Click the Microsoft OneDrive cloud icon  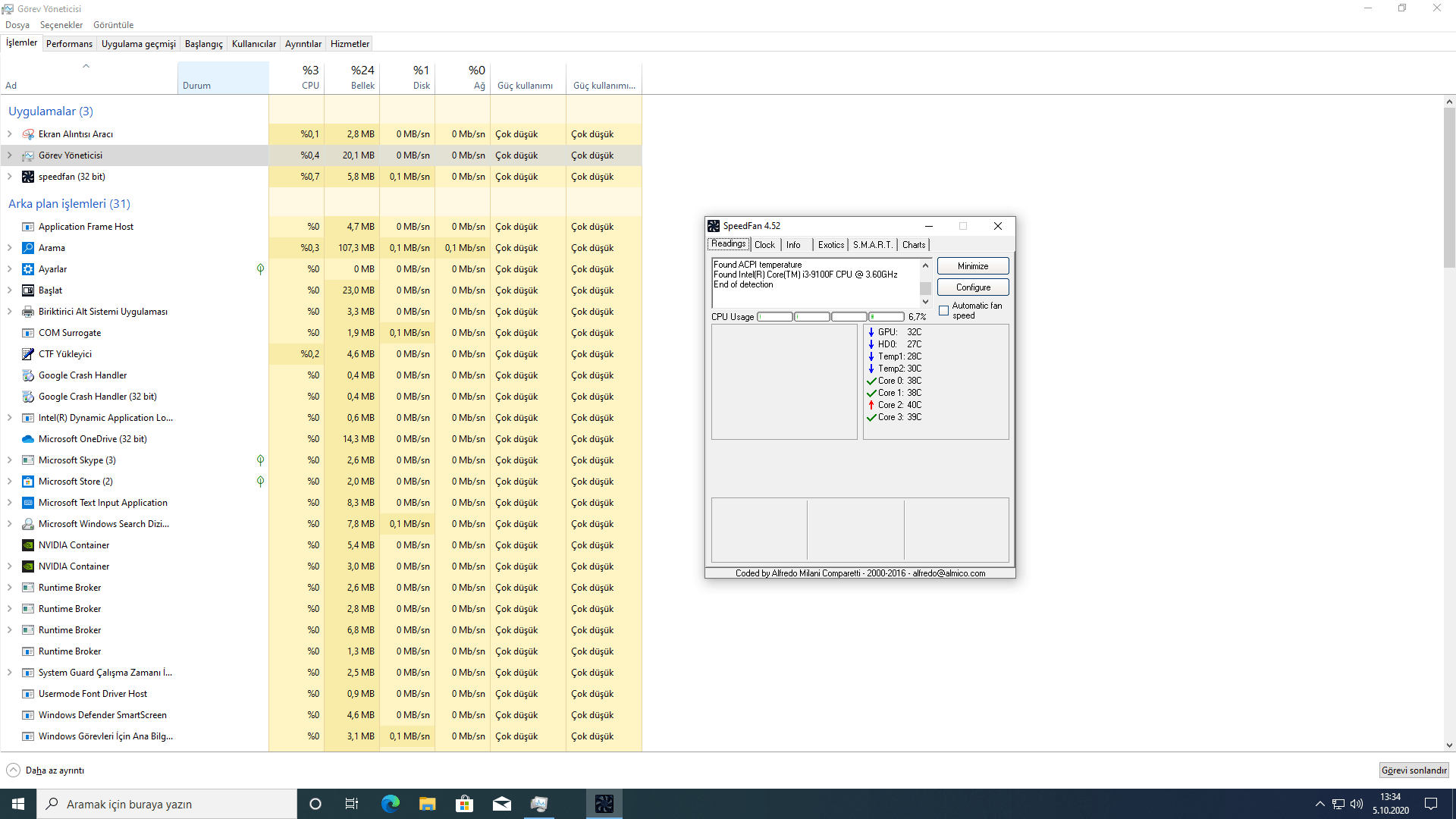point(28,439)
